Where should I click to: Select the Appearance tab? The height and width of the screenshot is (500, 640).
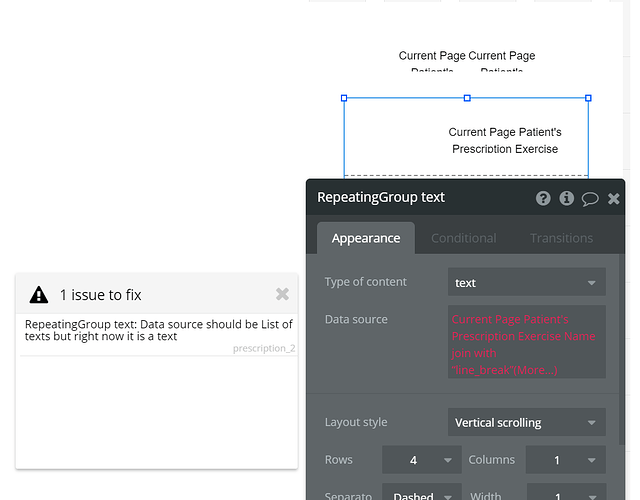tap(366, 238)
